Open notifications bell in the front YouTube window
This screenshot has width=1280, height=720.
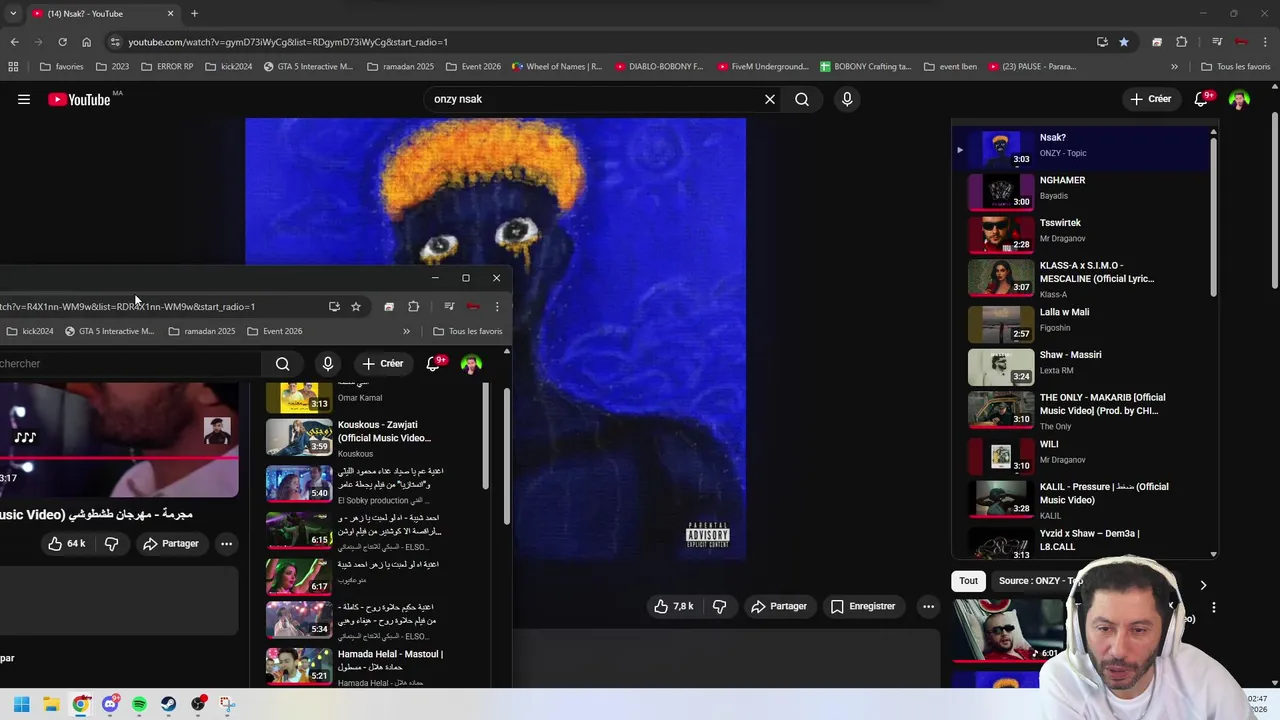tap(434, 364)
